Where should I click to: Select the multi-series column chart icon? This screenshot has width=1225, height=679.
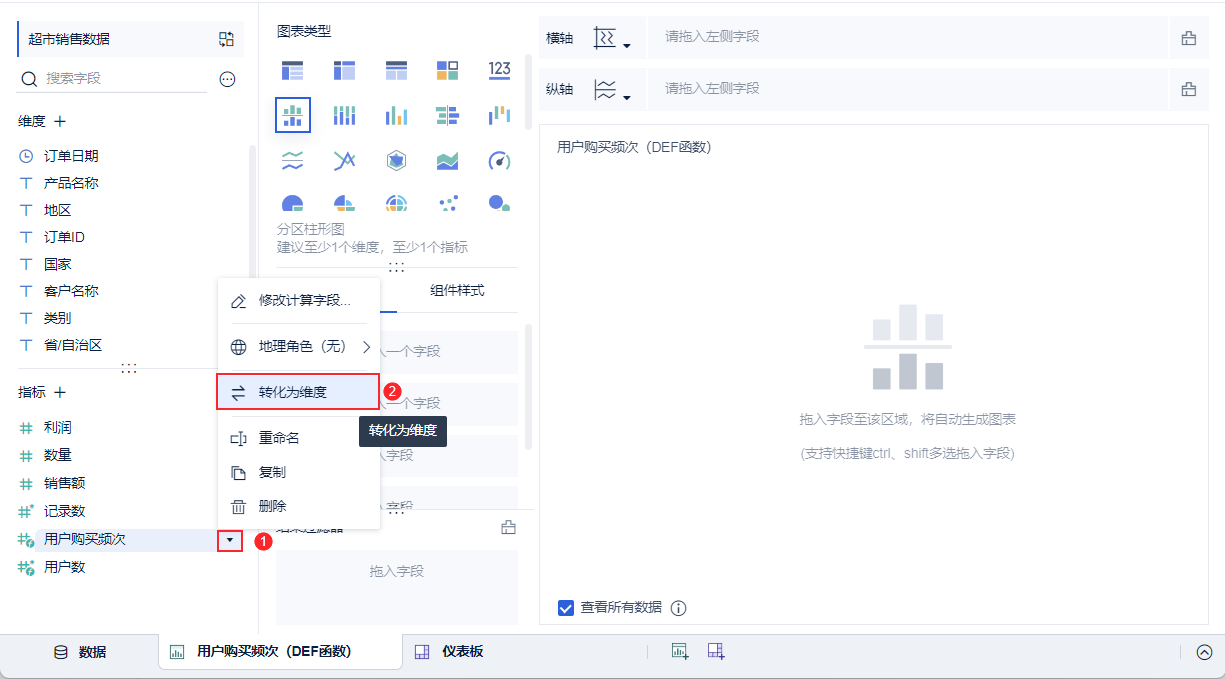click(396, 115)
